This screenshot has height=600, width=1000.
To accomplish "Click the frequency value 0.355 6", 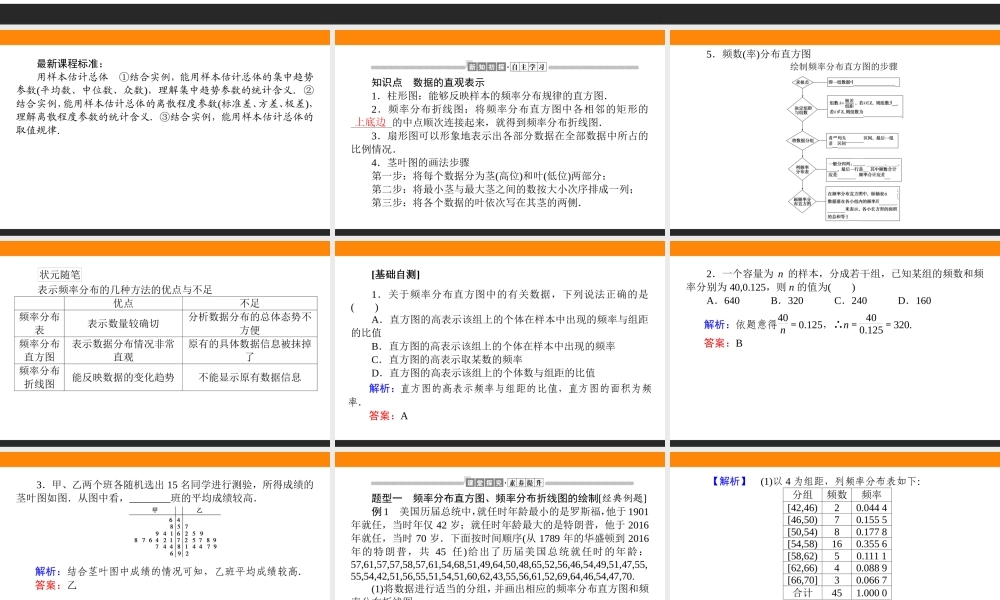I will 871,544.
